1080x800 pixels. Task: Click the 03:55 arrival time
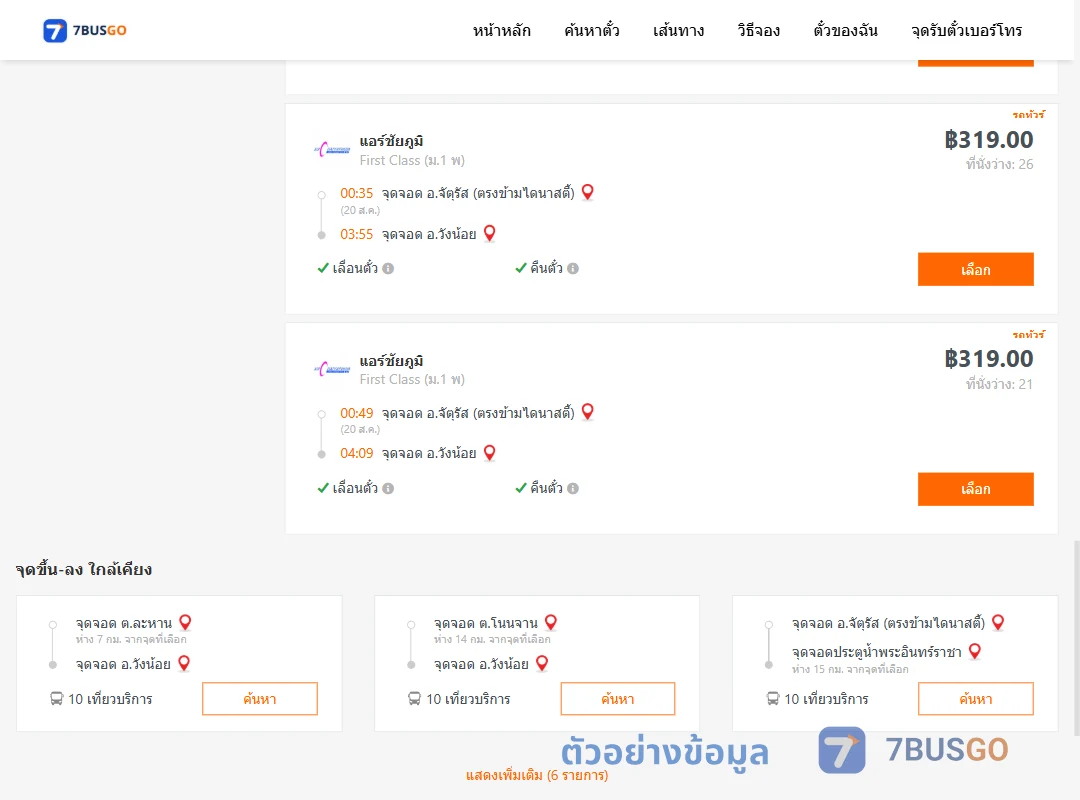point(356,234)
